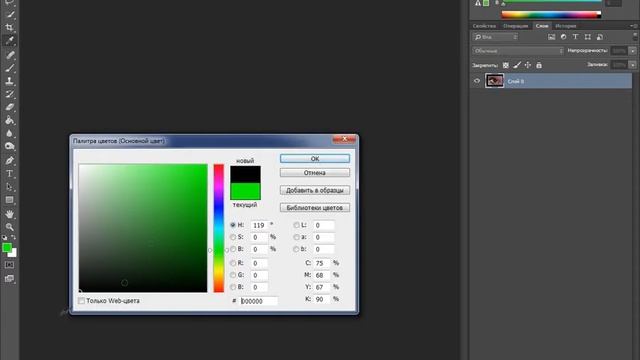Select the Zoom tool

pyautogui.click(x=10, y=227)
